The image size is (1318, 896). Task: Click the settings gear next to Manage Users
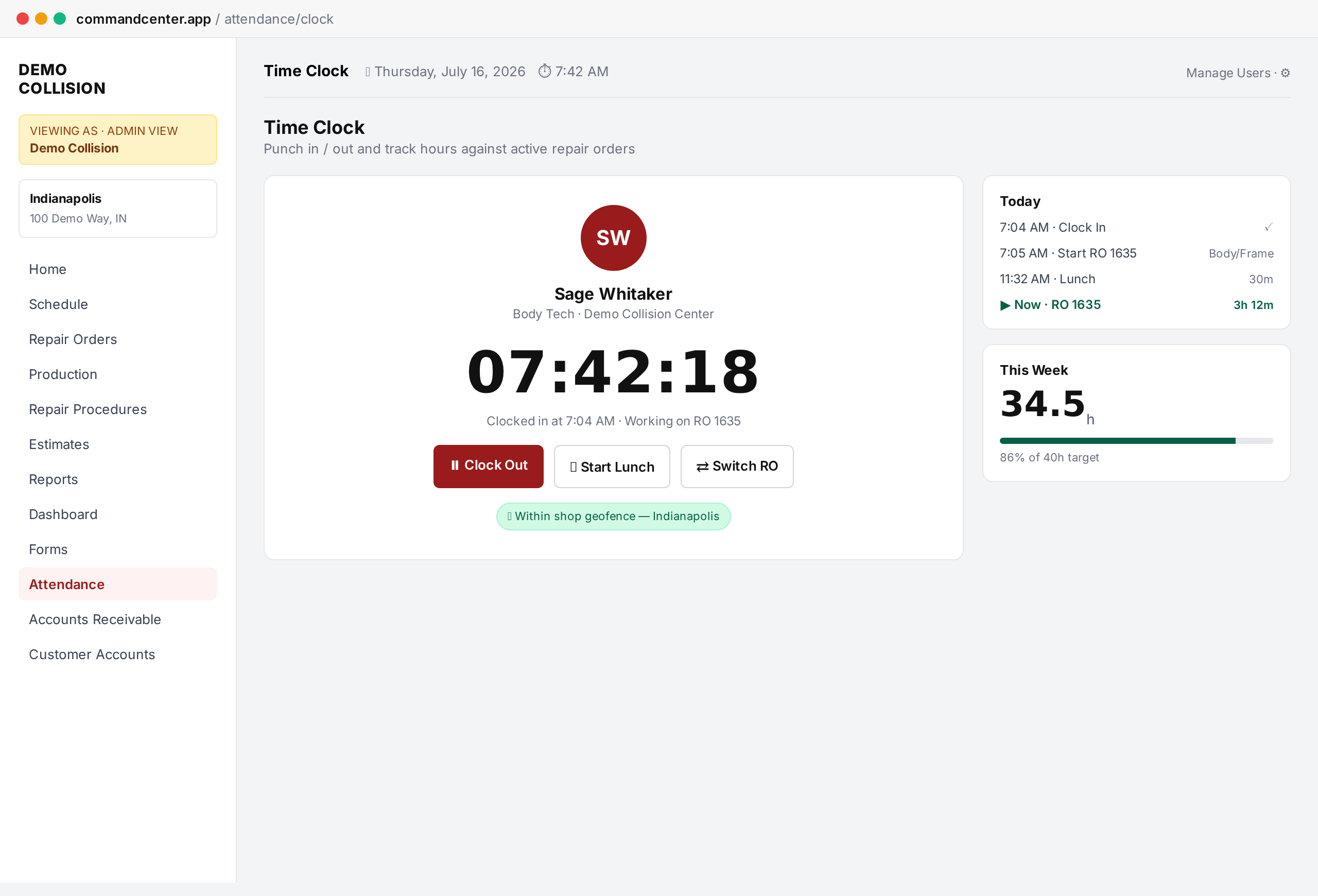[x=1285, y=73]
